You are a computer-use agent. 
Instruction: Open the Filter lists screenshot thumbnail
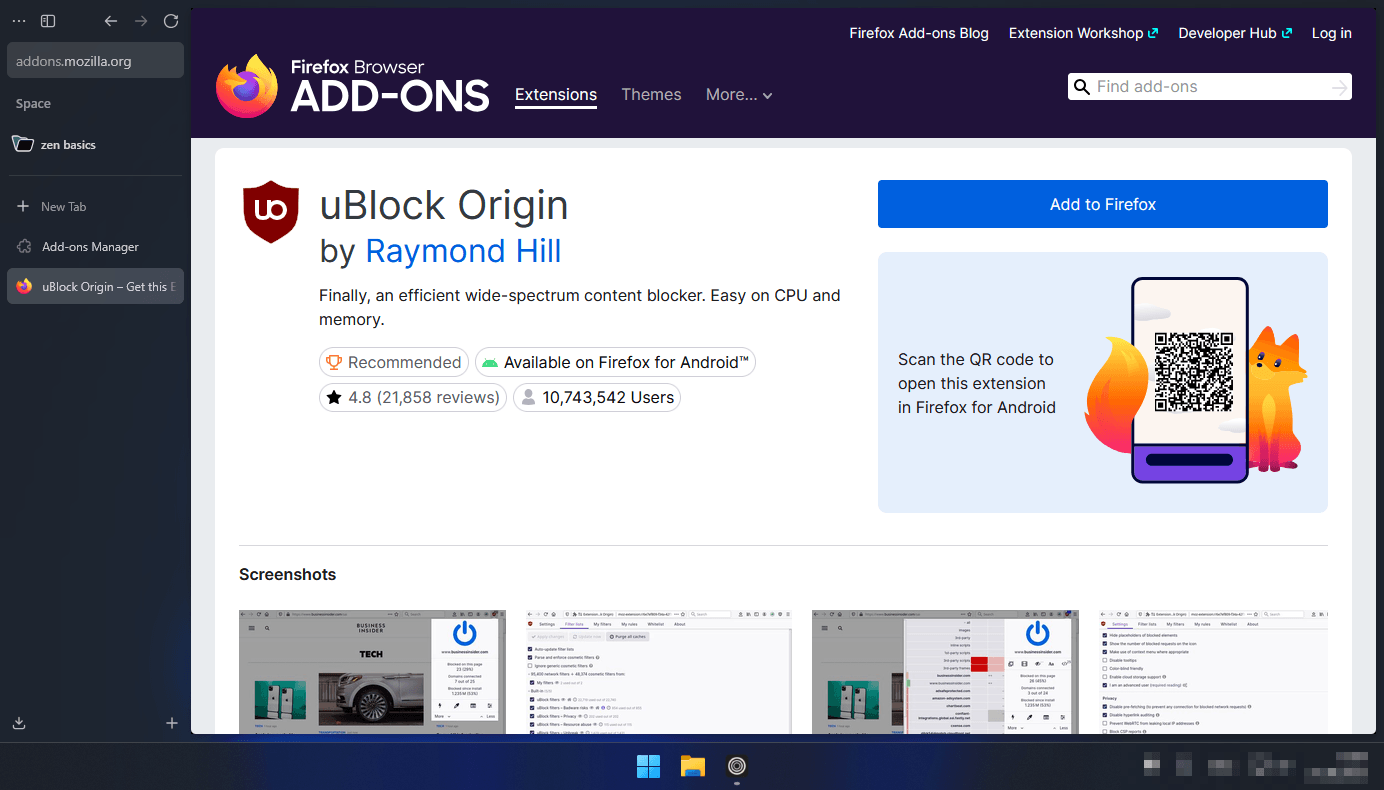[x=658, y=671]
